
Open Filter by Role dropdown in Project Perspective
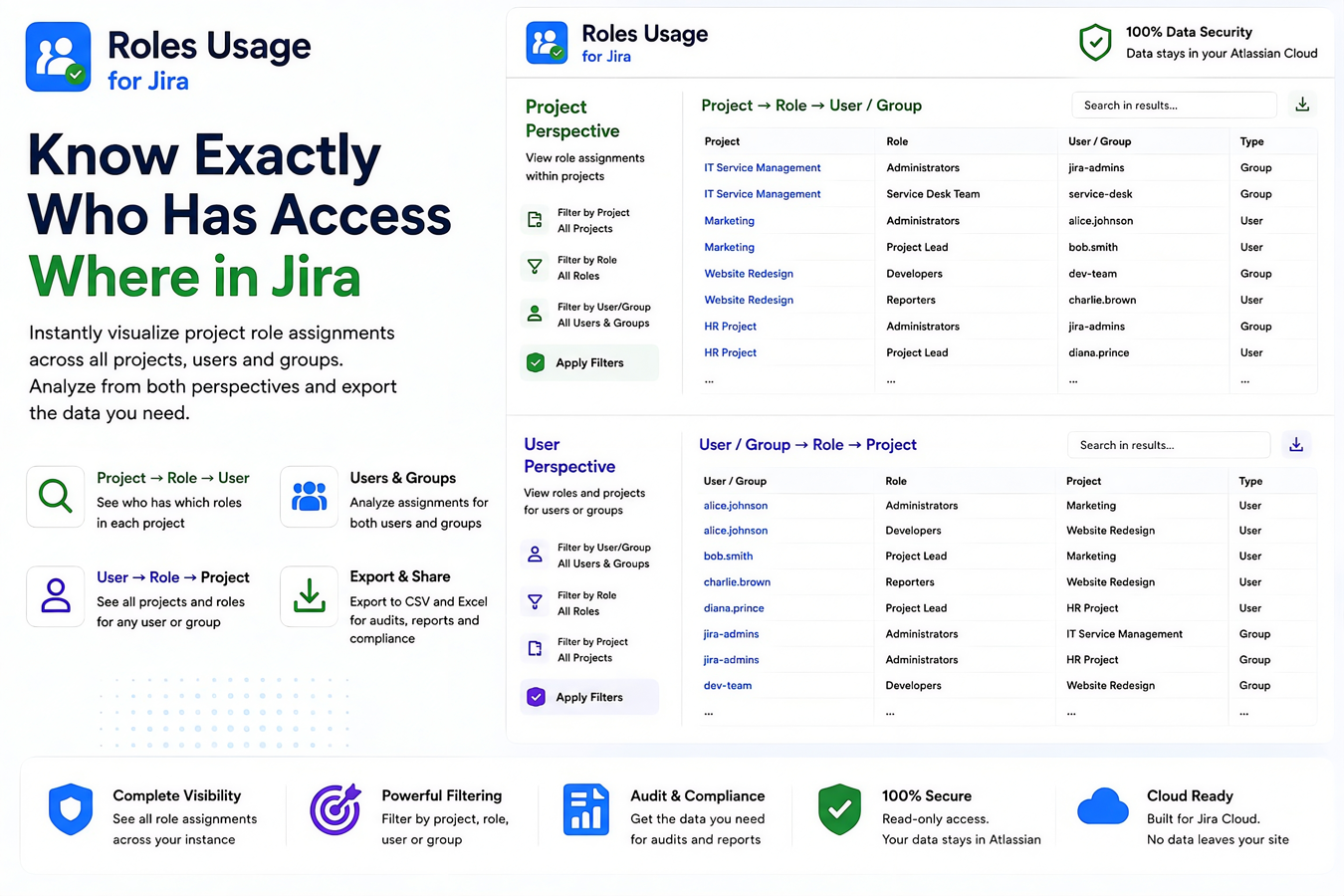point(587,268)
